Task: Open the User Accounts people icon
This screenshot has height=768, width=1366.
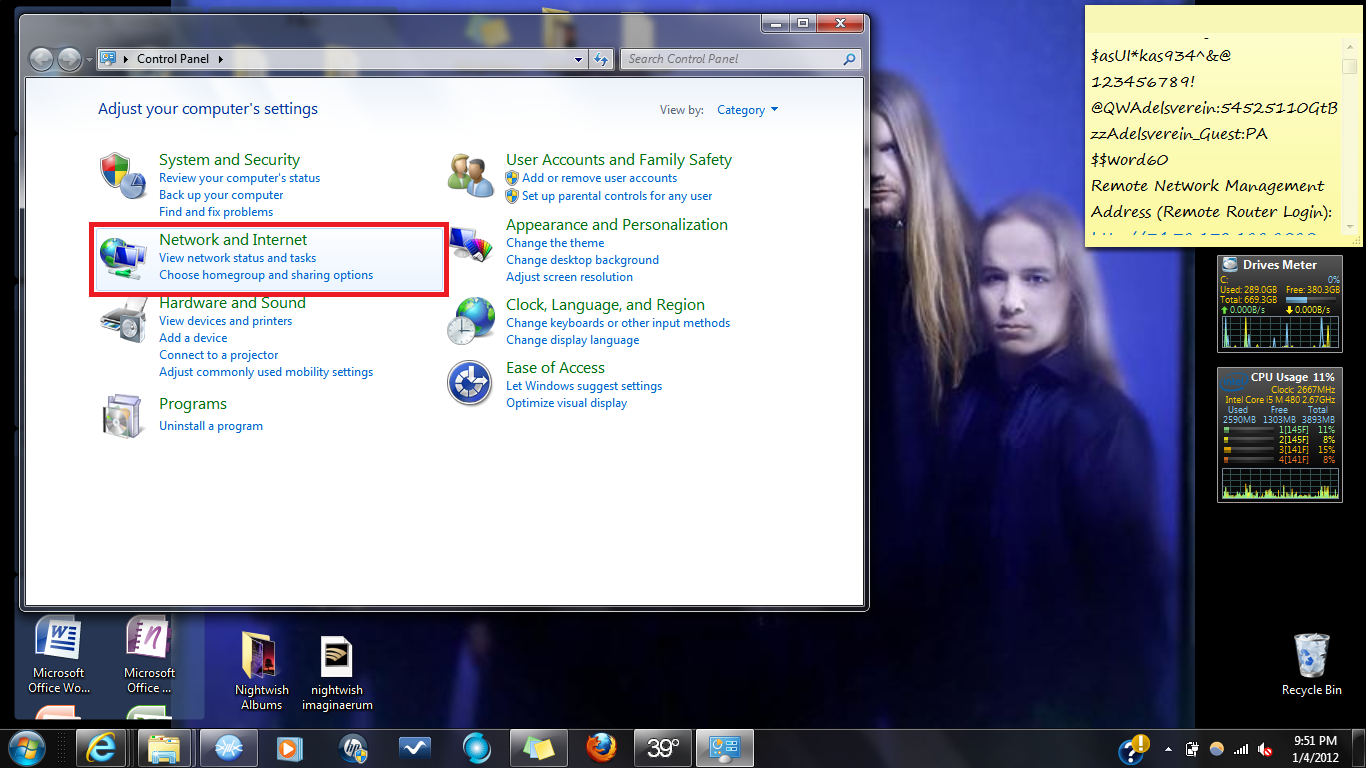Action: point(471,175)
